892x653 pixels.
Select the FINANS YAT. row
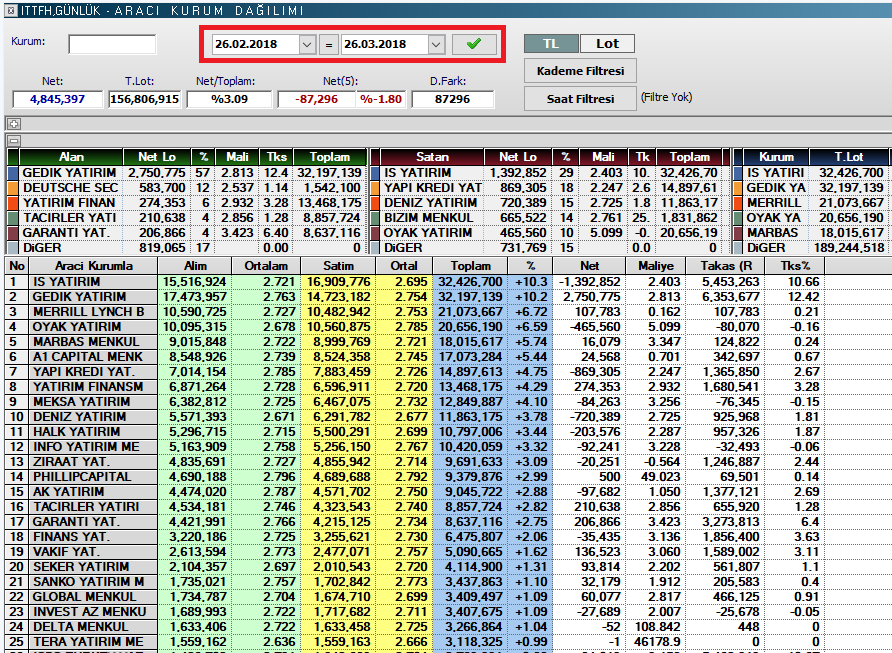(414, 536)
